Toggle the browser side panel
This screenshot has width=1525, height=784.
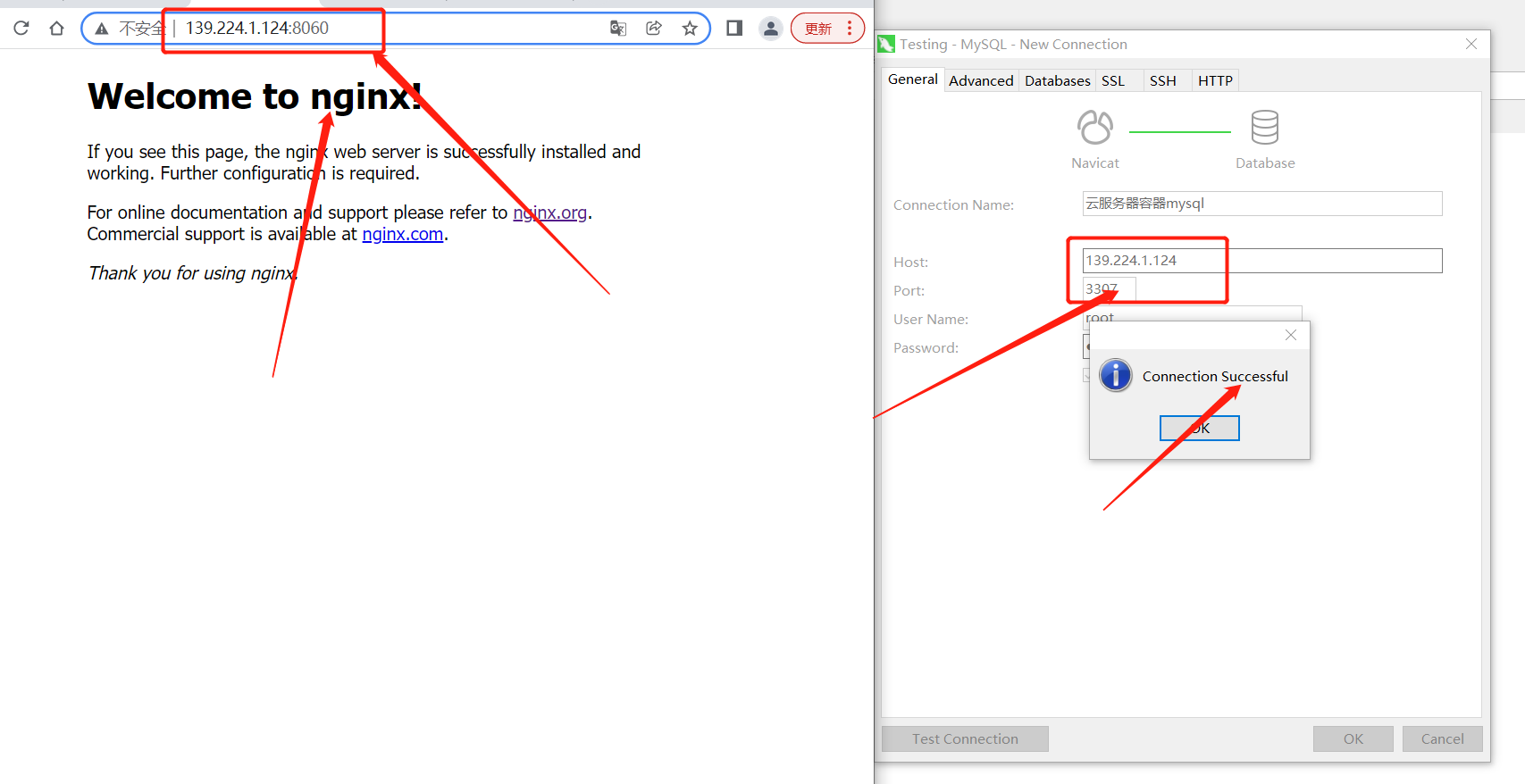click(x=734, y=28)
